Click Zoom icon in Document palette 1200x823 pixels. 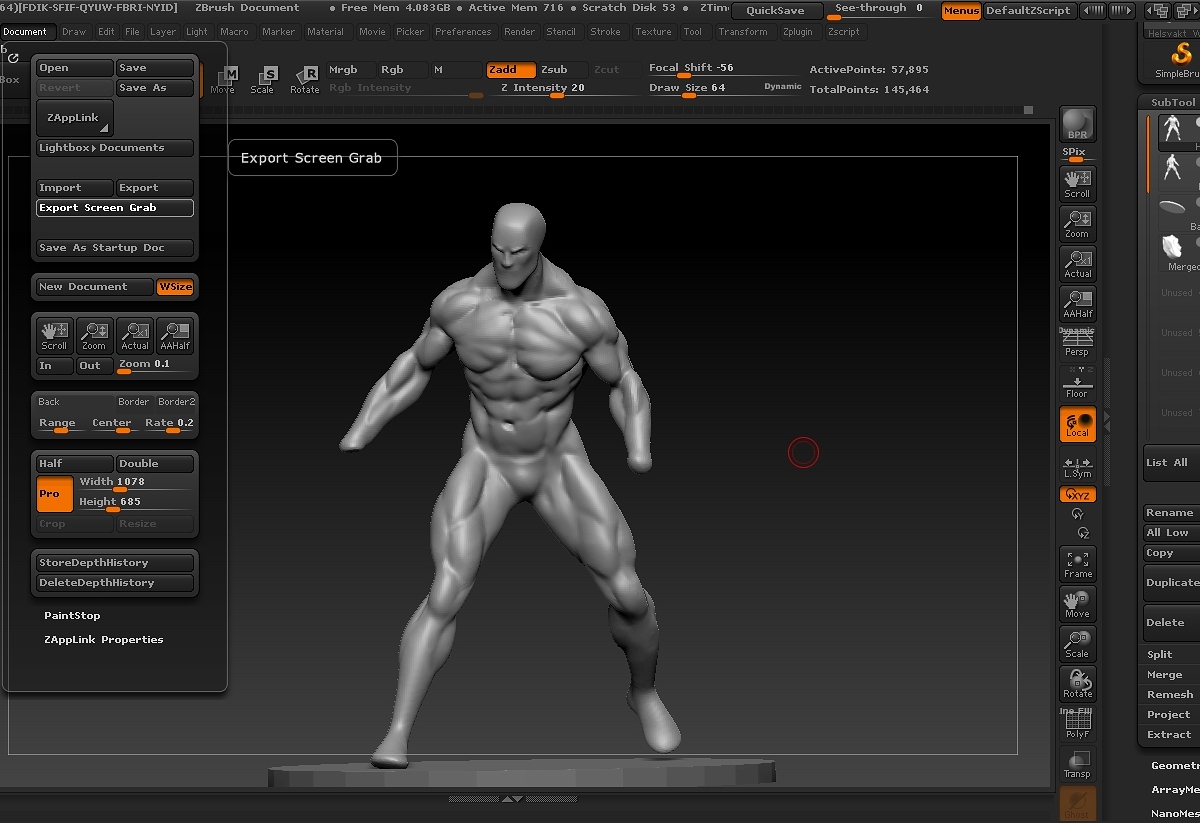click(94, 335)
